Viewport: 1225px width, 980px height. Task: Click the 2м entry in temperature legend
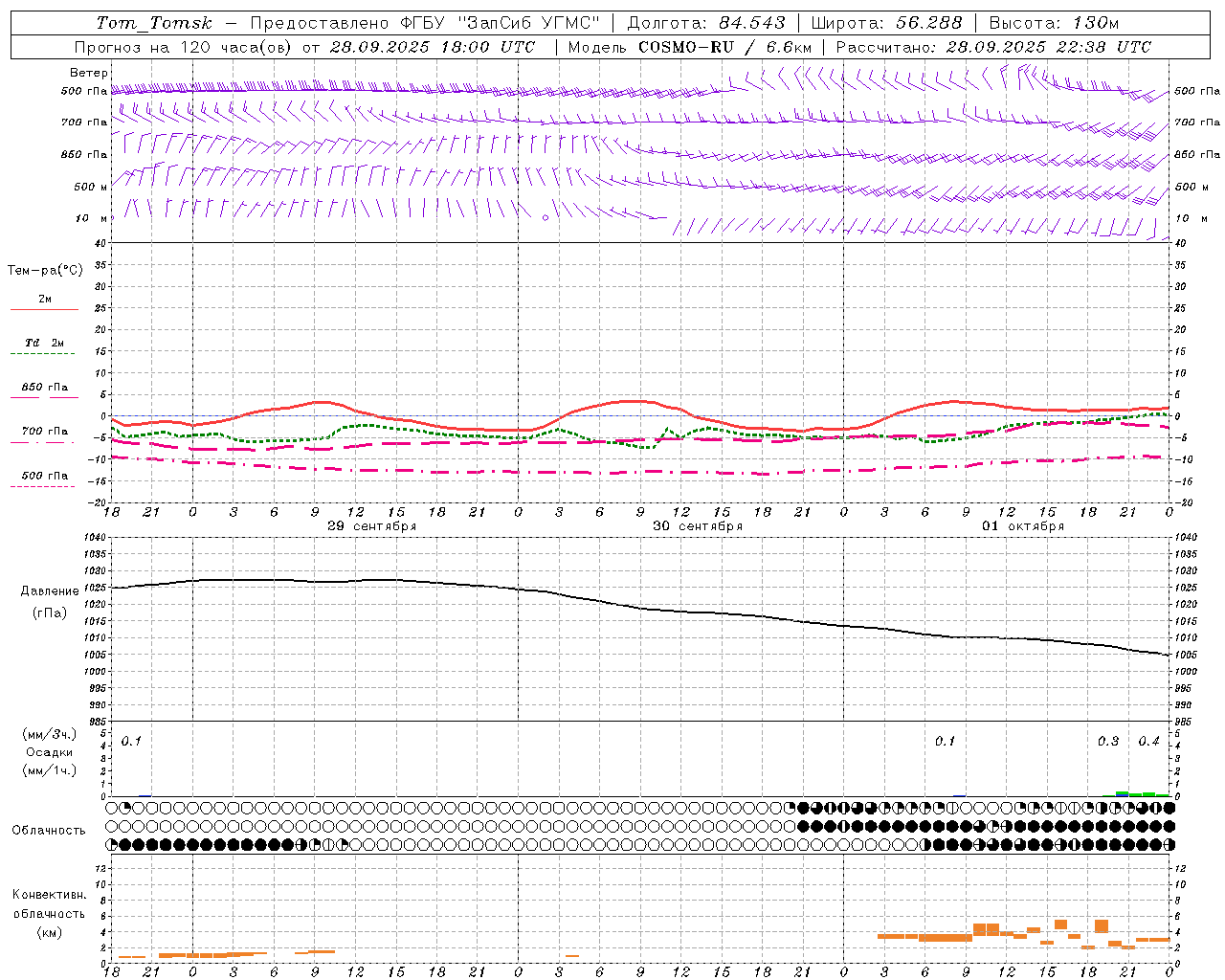[45, 299]
